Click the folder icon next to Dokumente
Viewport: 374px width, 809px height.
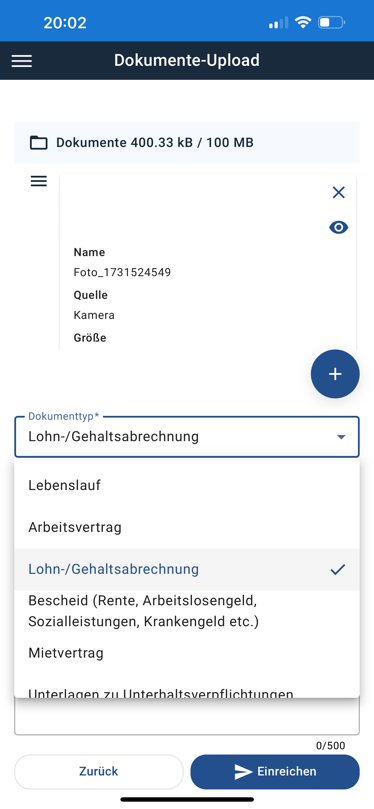pos(39,142)
